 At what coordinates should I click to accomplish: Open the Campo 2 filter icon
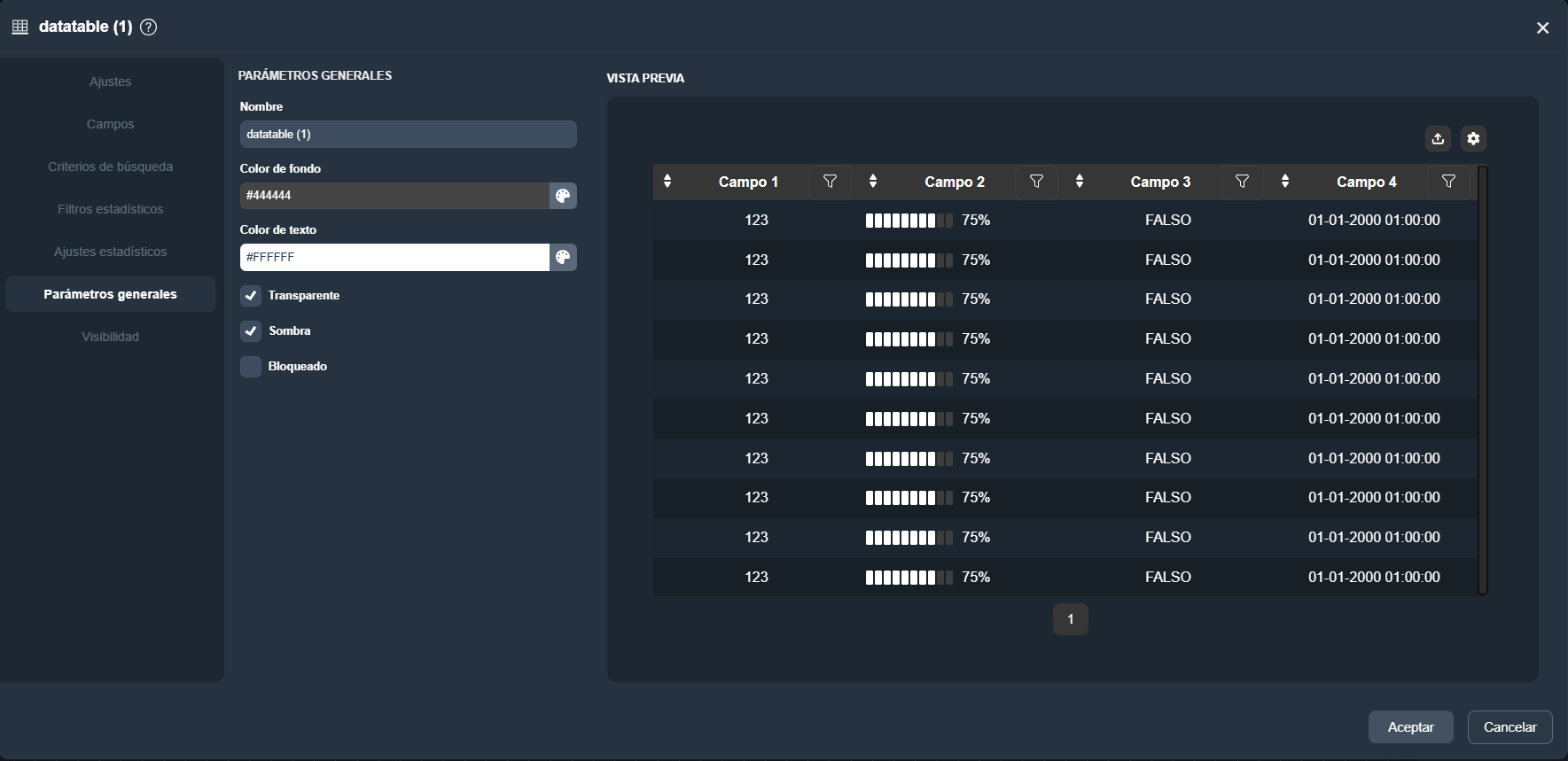[x=1036, y=182]
